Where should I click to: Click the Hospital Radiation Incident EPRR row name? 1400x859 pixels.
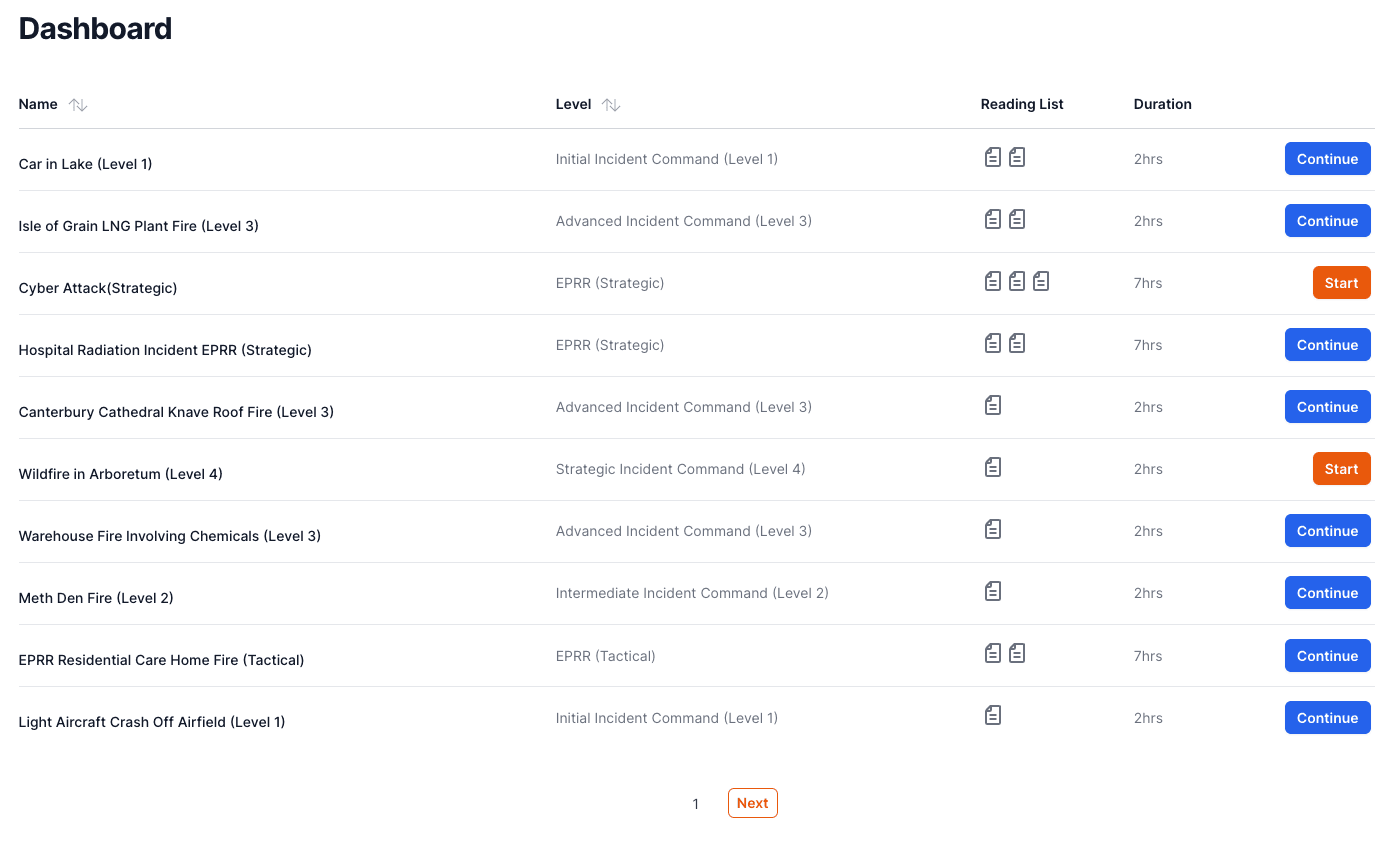[x=165, y=350]
